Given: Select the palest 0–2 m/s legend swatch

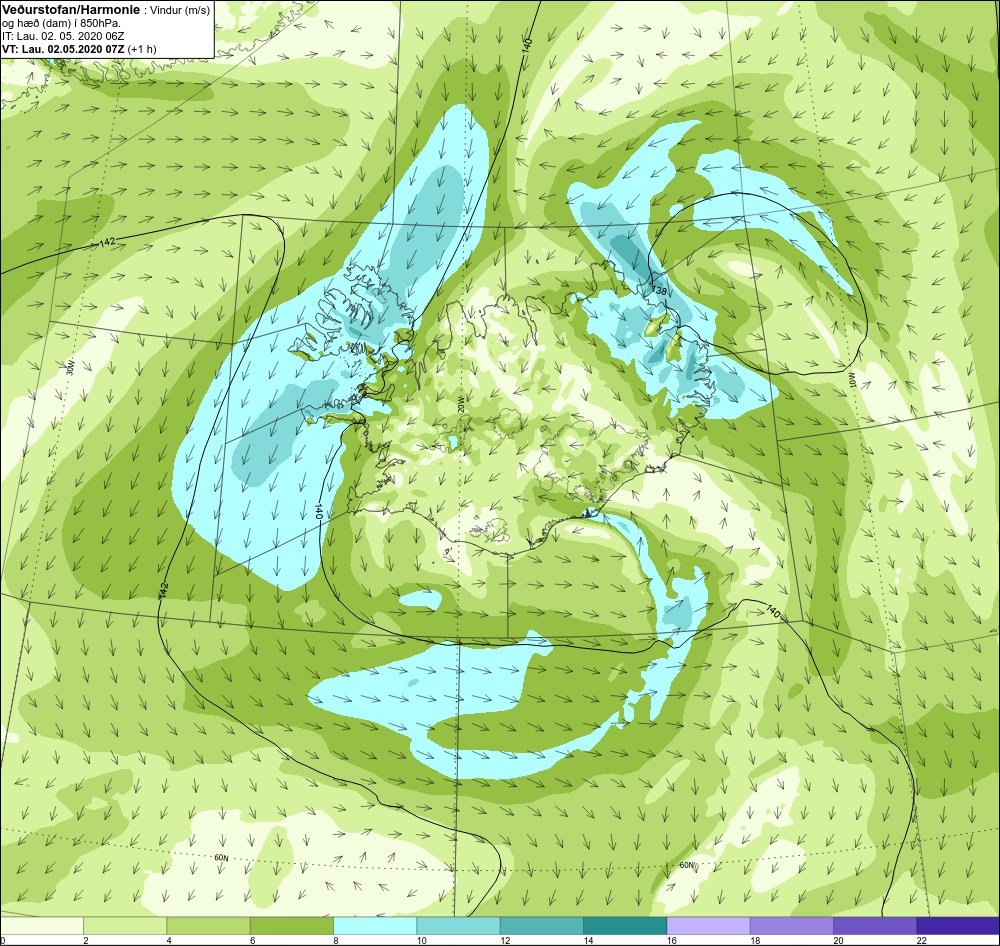Looking at the screenshot, I should 41,924.
